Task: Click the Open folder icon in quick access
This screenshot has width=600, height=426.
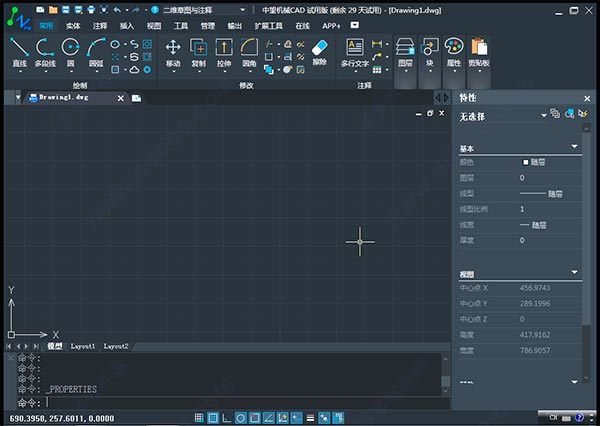Action: point(53,10)
